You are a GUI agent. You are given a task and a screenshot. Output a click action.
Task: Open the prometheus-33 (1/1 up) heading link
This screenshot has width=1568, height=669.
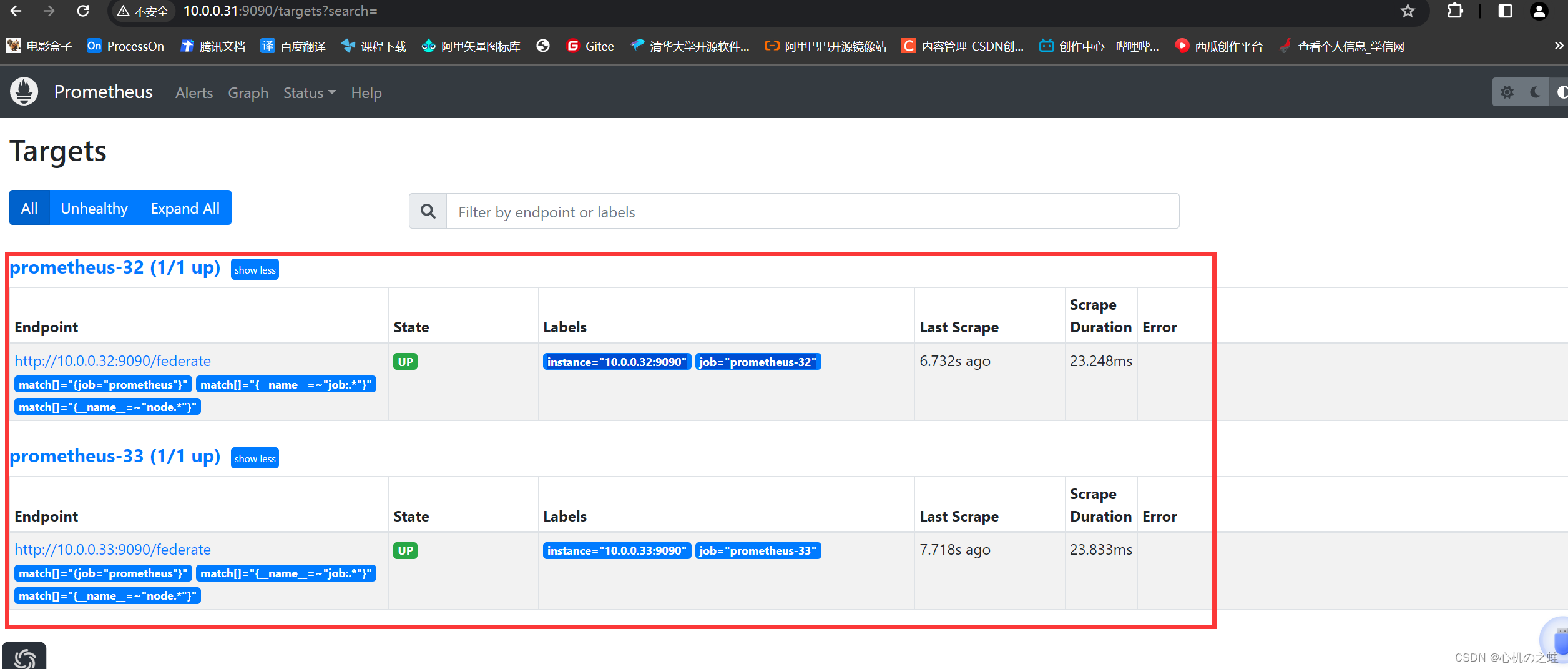tap(115, 457)
